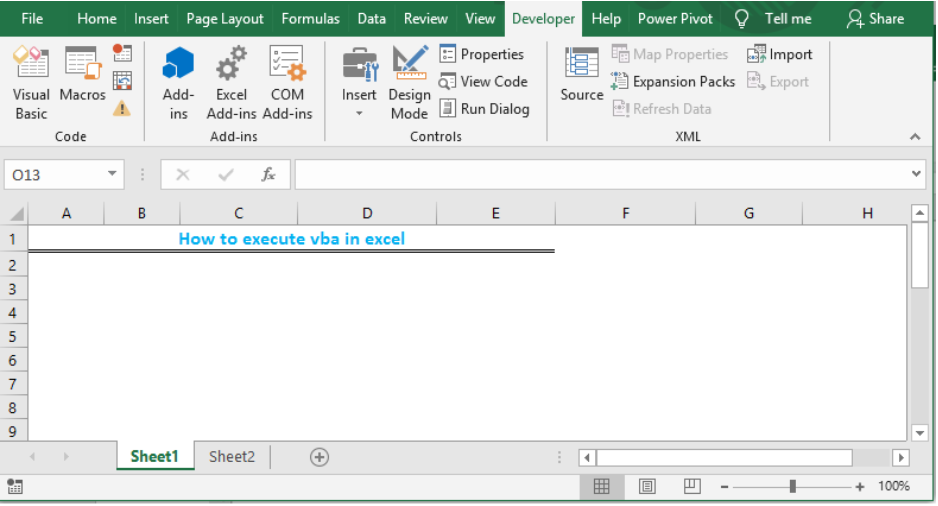Select column D header
This screenshot has height=506, width=938.
pyautogui.click(x=367, y=214)
